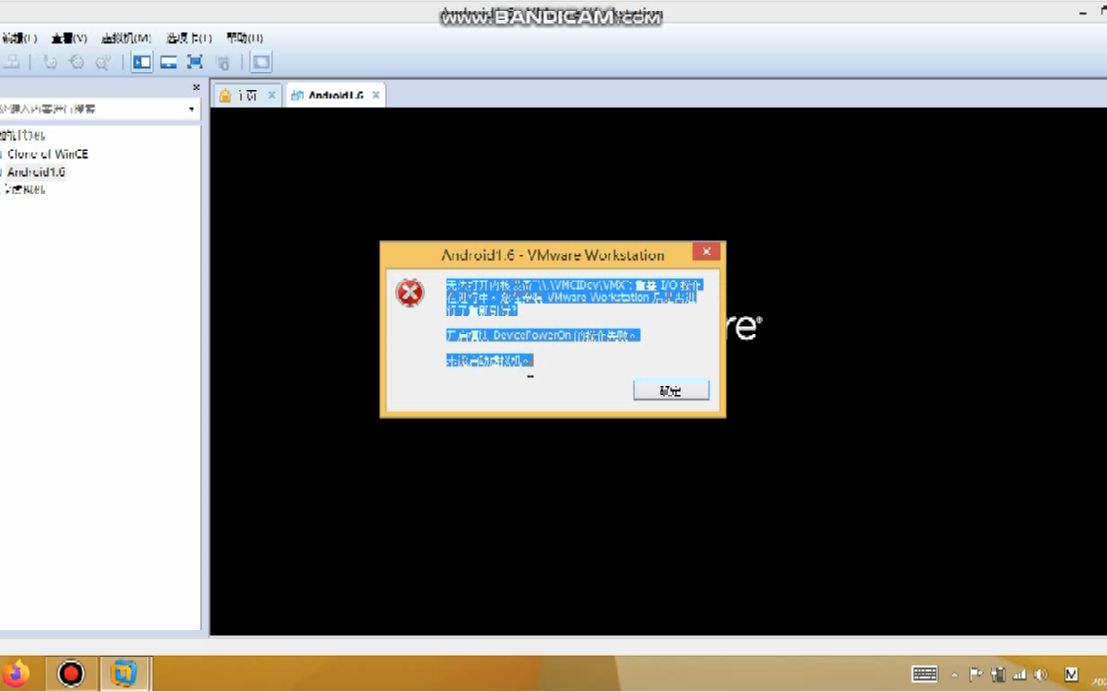Toggle the show thumbnail bar toolbar button
Viewport: 1107px width, 692px height.
(x=167, y=61)
